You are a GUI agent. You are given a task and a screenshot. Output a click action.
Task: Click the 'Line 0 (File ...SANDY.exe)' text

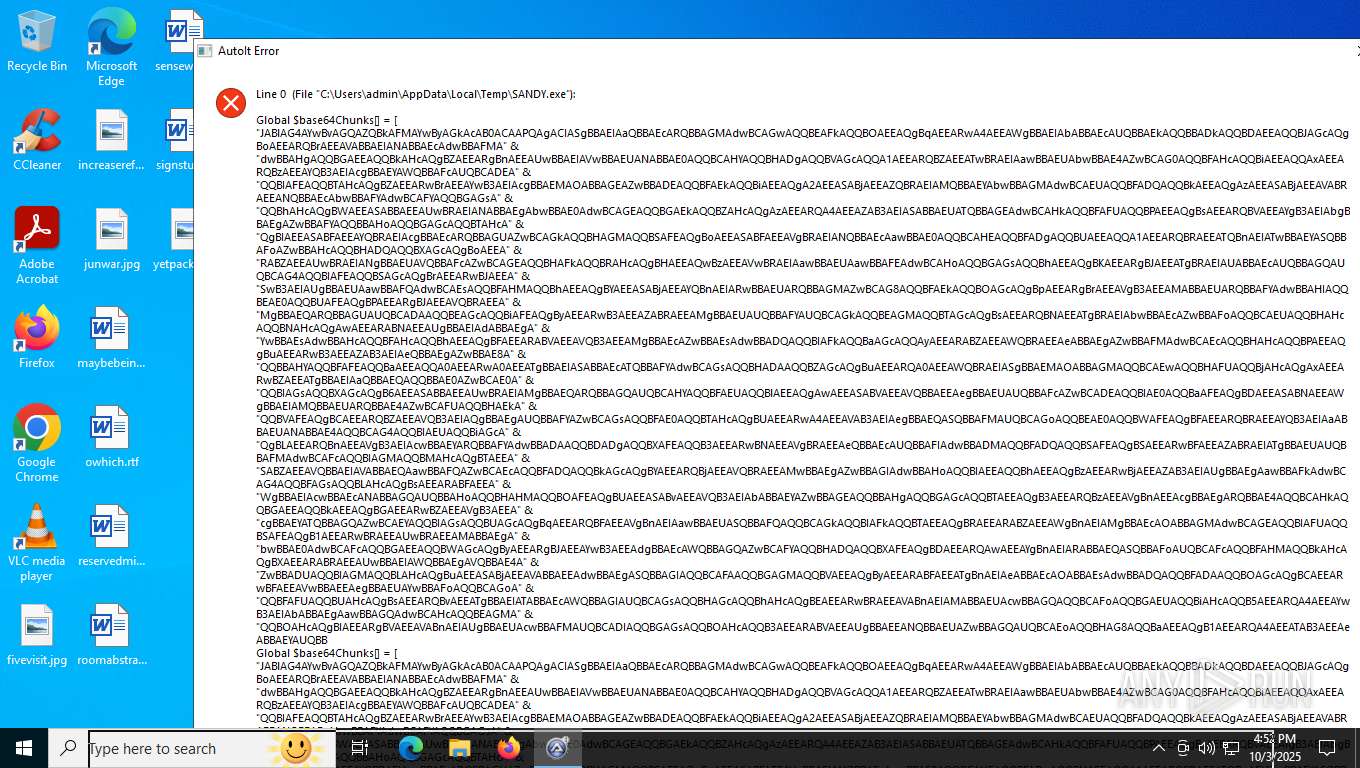[x=416, y=94]
